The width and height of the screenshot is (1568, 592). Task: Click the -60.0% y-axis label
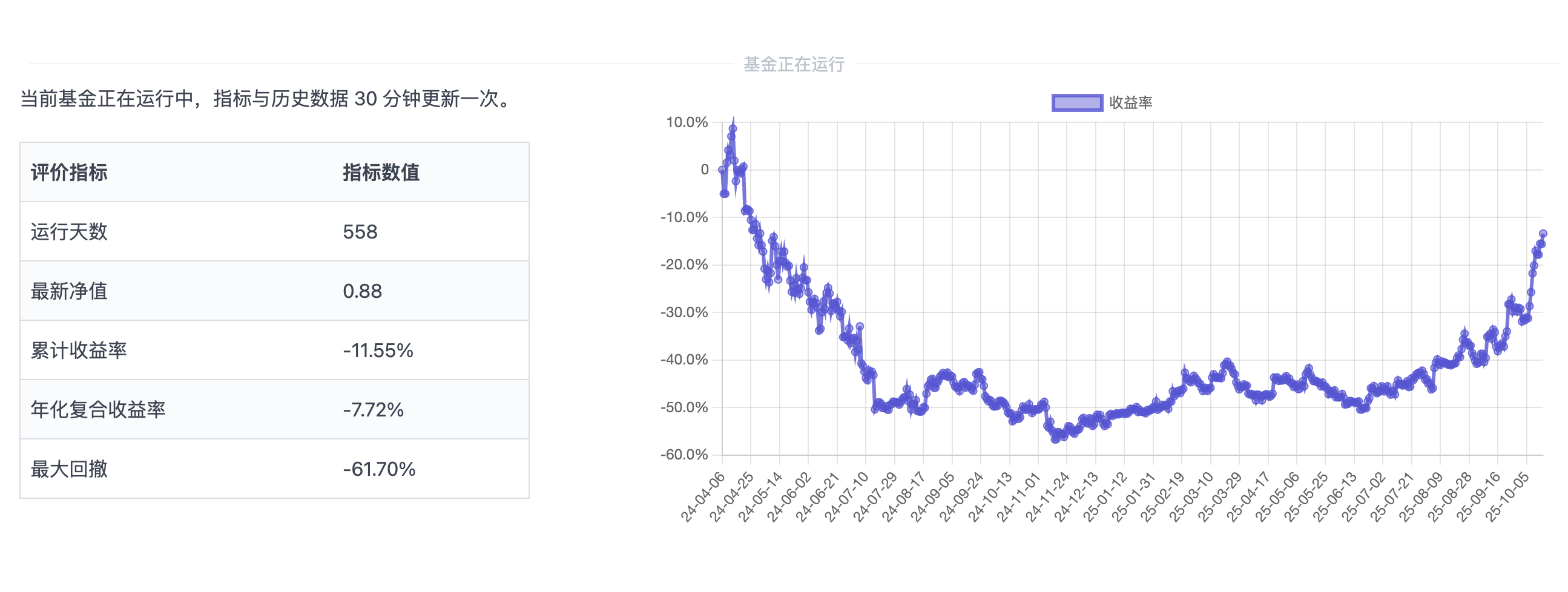point(685,455)
